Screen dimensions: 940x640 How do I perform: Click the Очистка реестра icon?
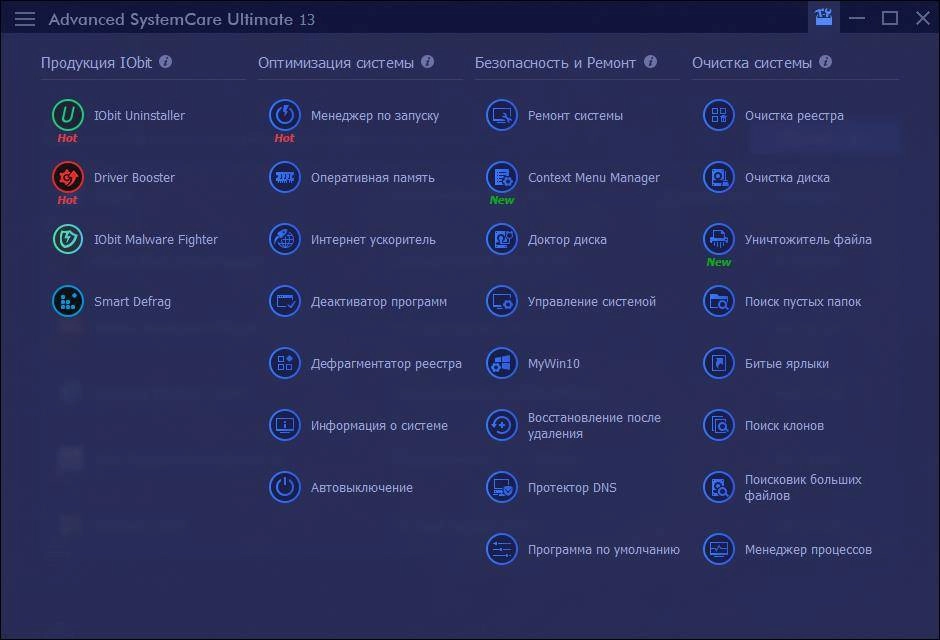click(719, 115)
